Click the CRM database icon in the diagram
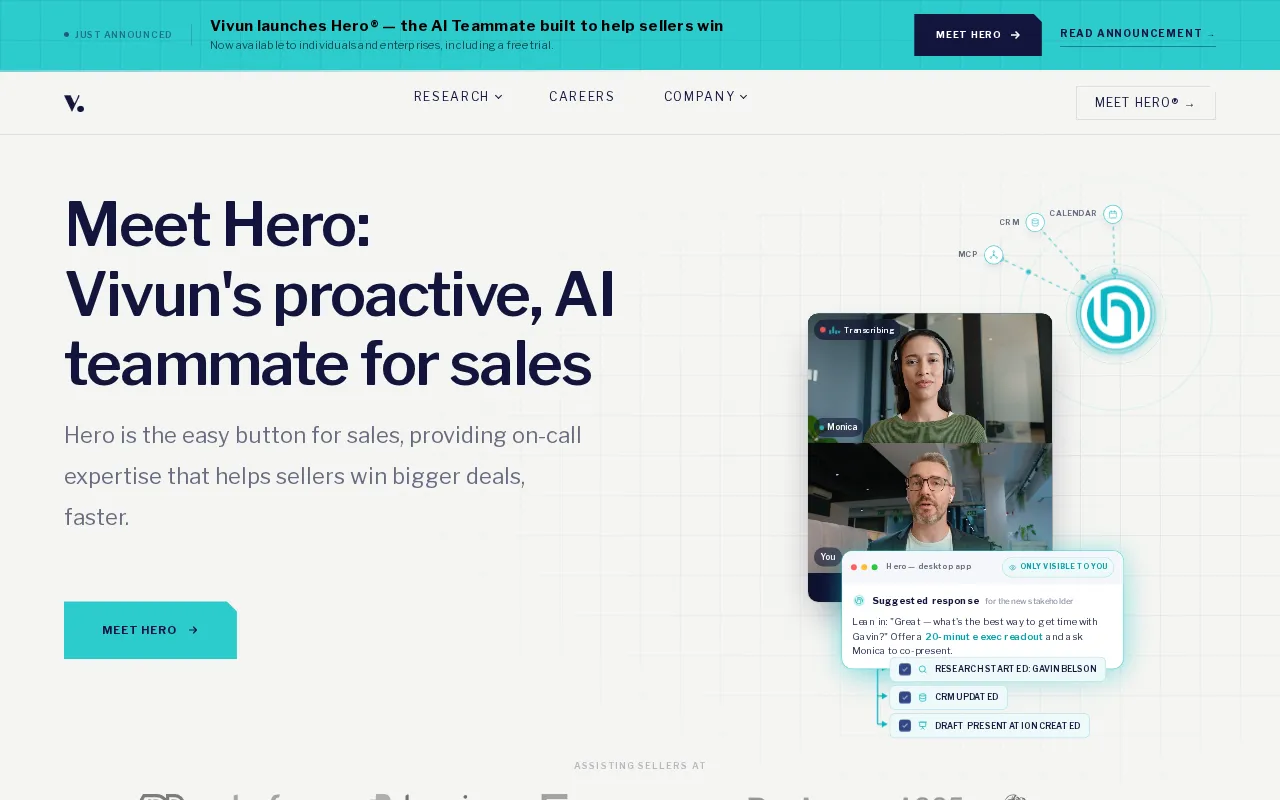This screenshot has width=1280, height=800. [x=1035, y=222]
